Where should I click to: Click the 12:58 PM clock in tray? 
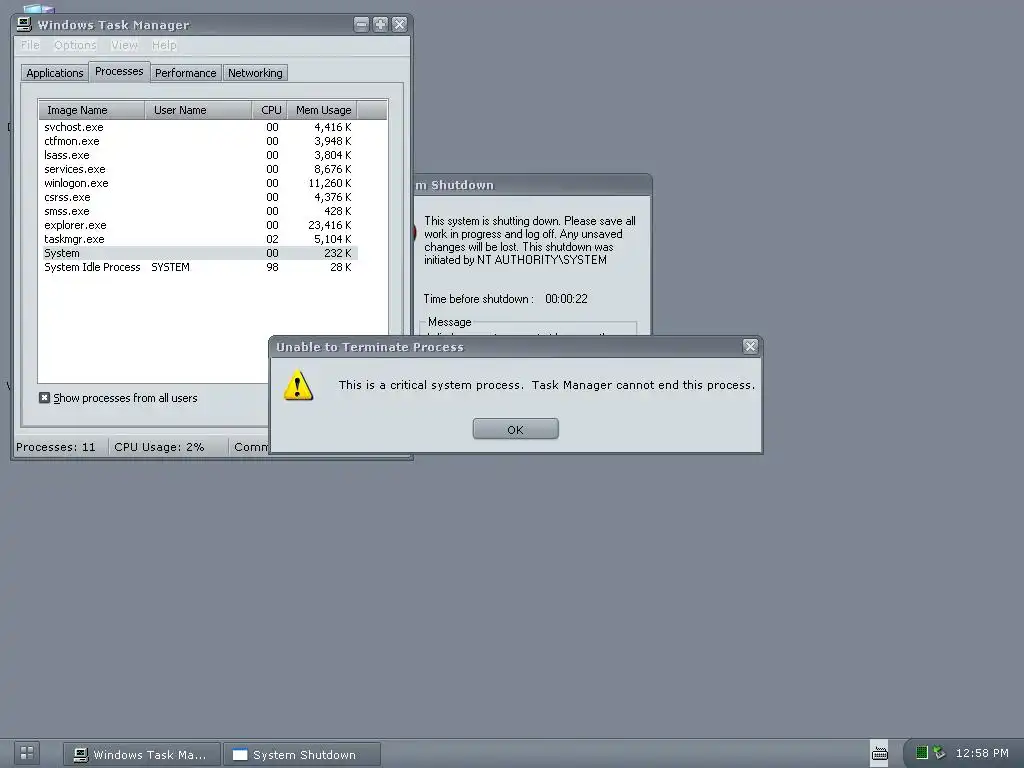click(x=982, y=753)
